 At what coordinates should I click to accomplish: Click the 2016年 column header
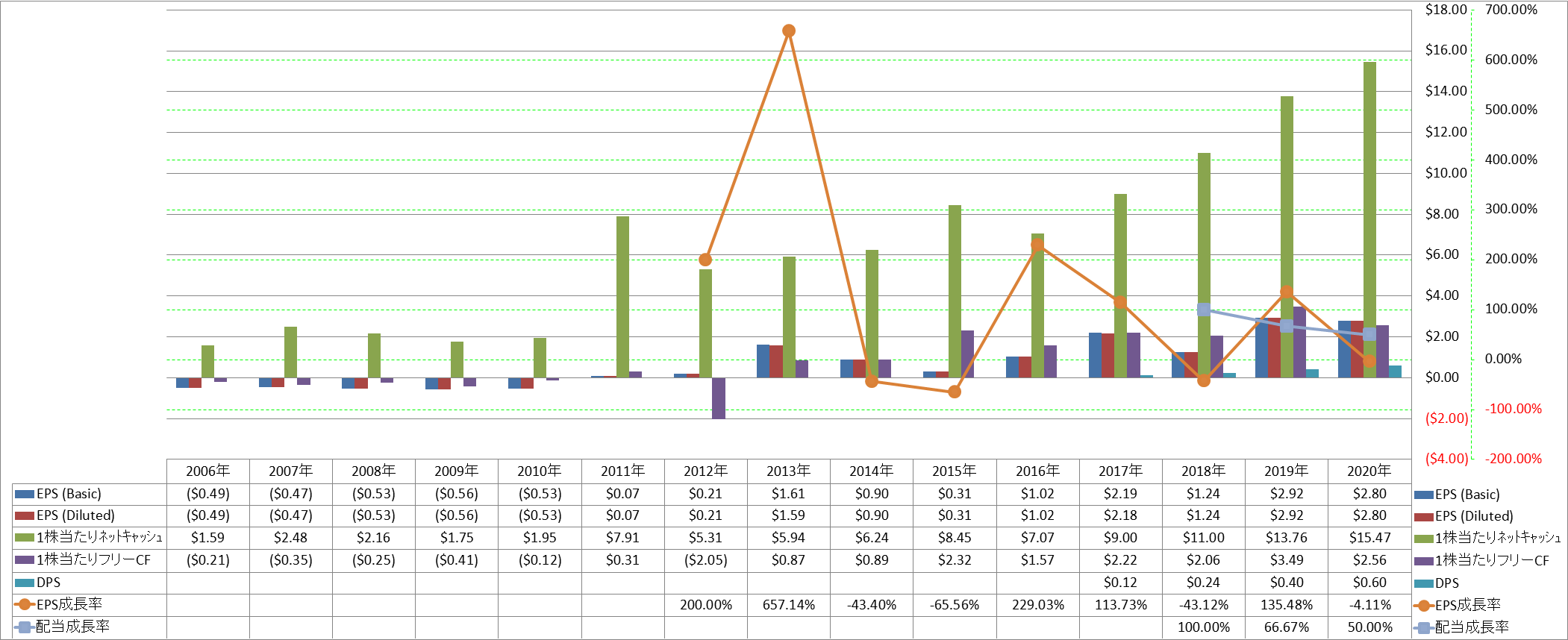(1037, 471)
